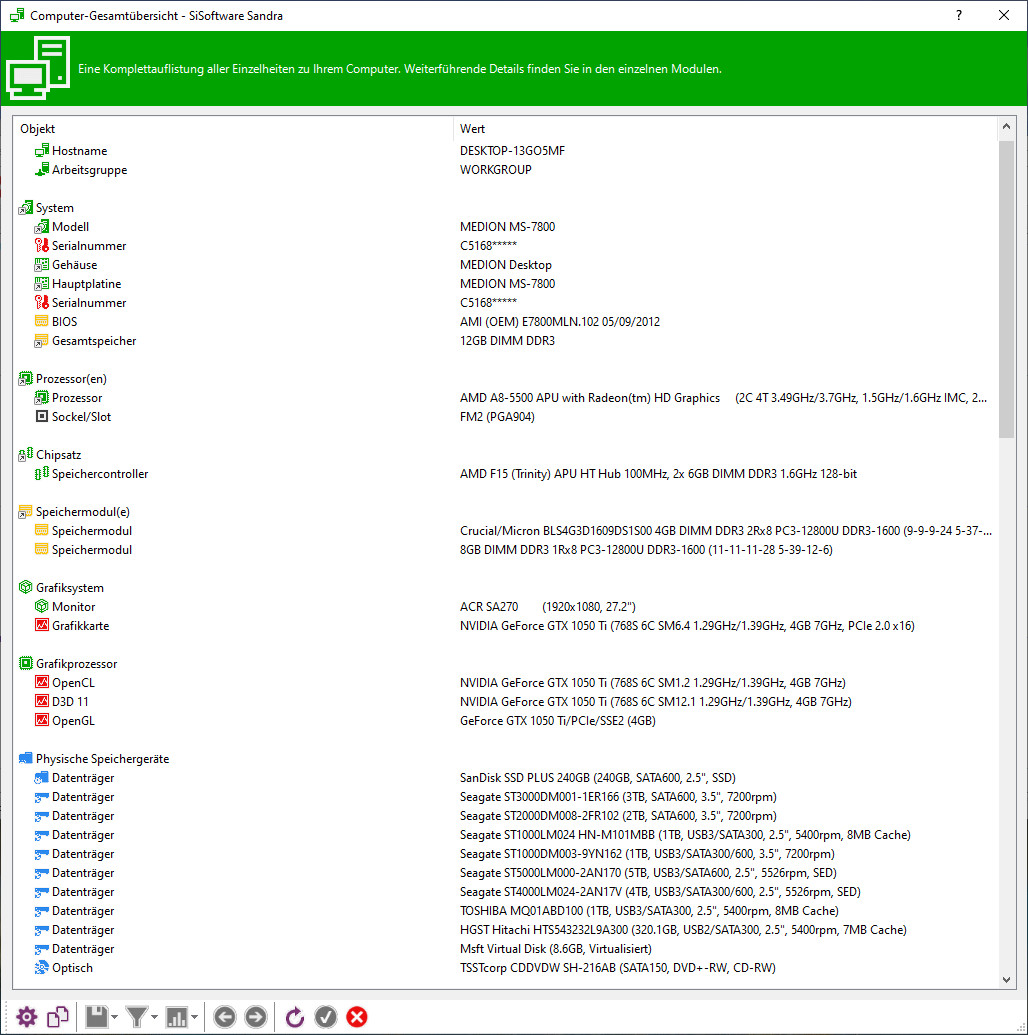Click the Arbeitsgruppe row icon
The height and width of the screenshot is (1035, 1028).
[42, 170]
